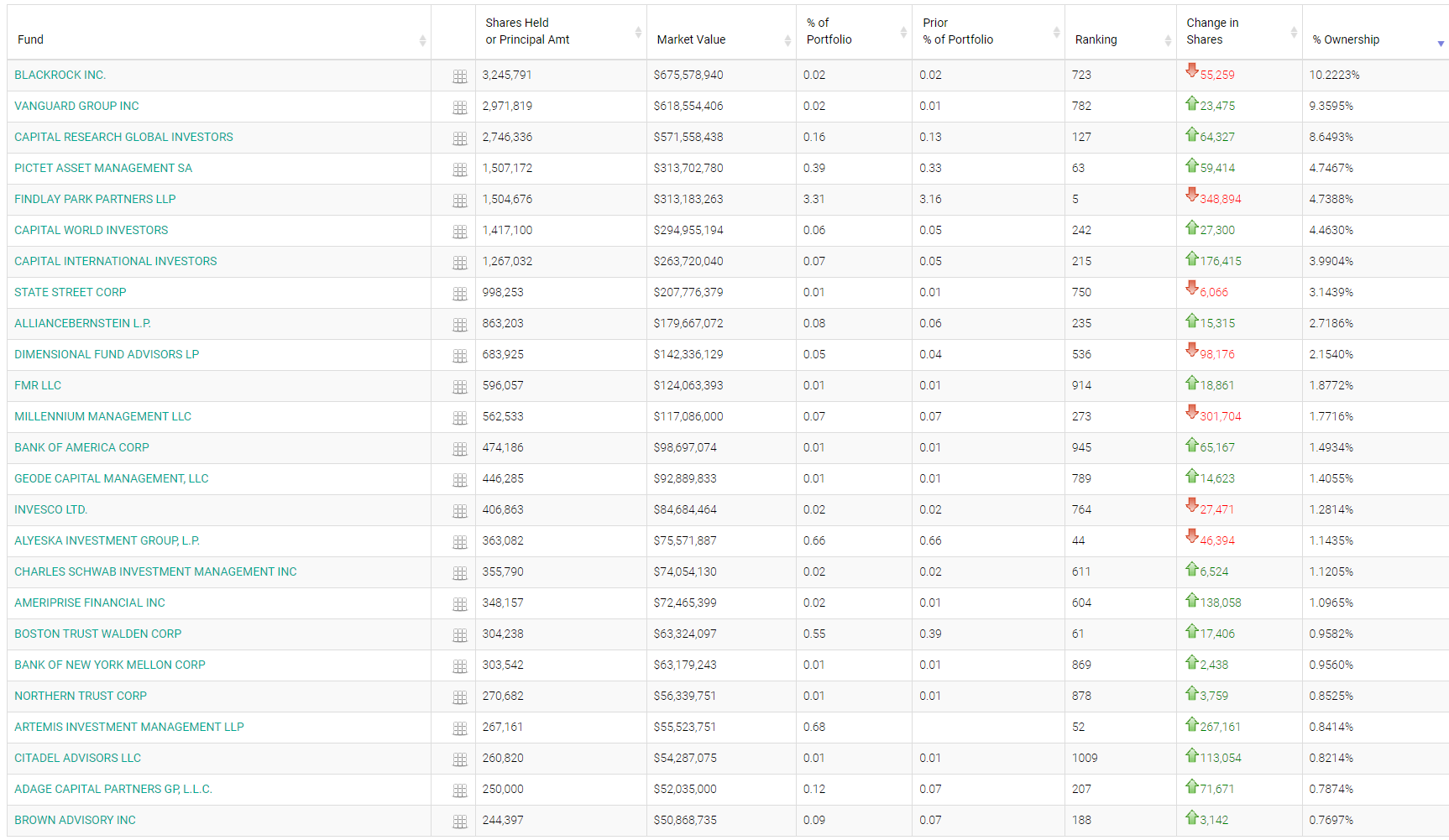1449x840 pixels.
Task: Click grid icon for BANK OF AMERICA CORP
Action: point(460,449)
